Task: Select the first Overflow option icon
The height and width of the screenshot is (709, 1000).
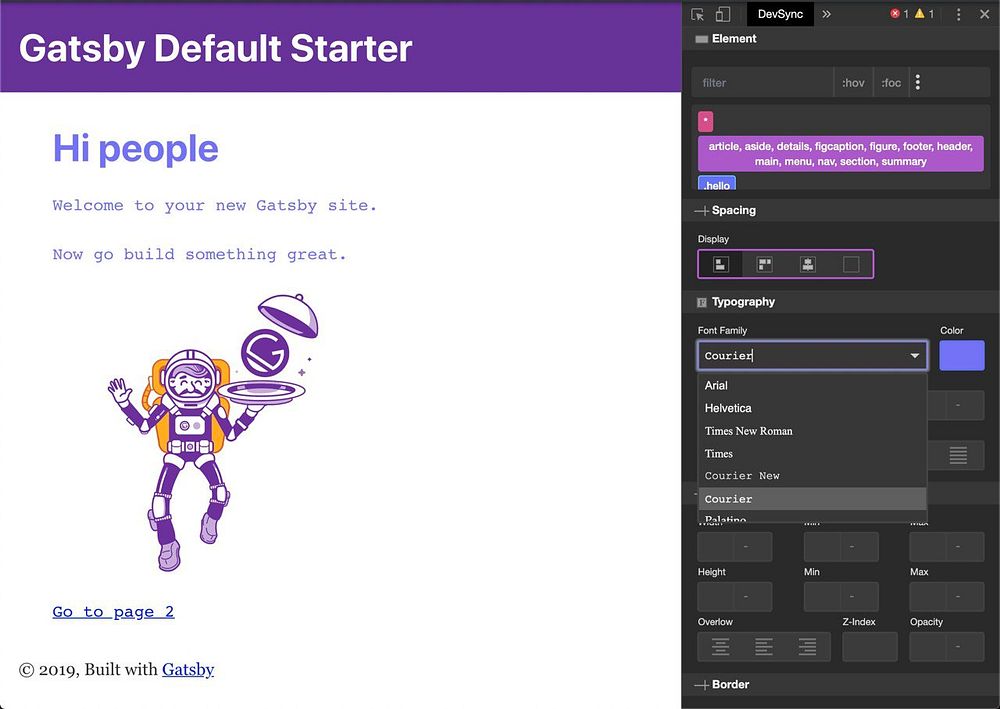Action: click(721, 647)
